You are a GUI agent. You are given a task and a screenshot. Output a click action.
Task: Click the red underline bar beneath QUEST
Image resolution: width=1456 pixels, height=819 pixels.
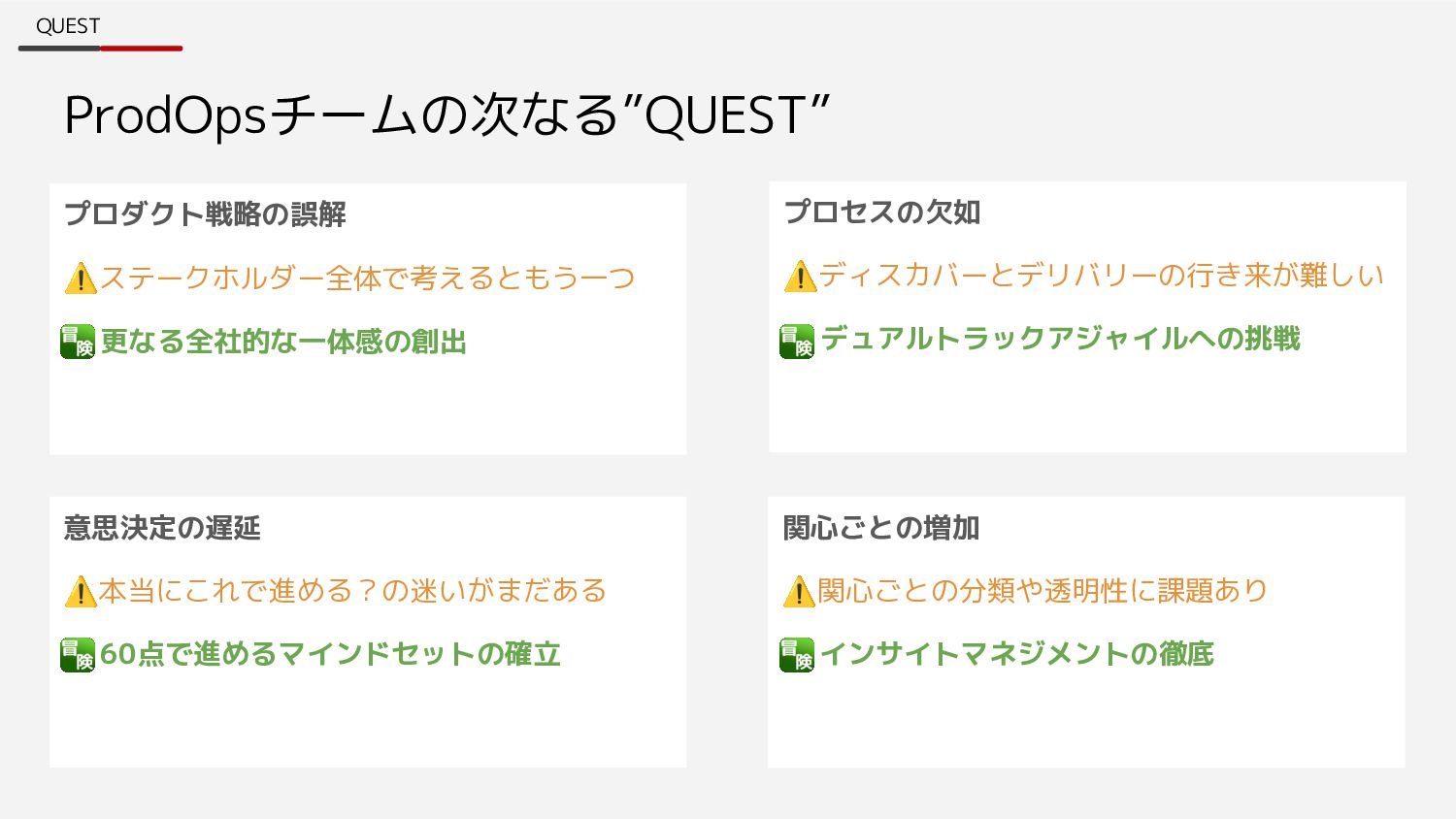point(141,48)
